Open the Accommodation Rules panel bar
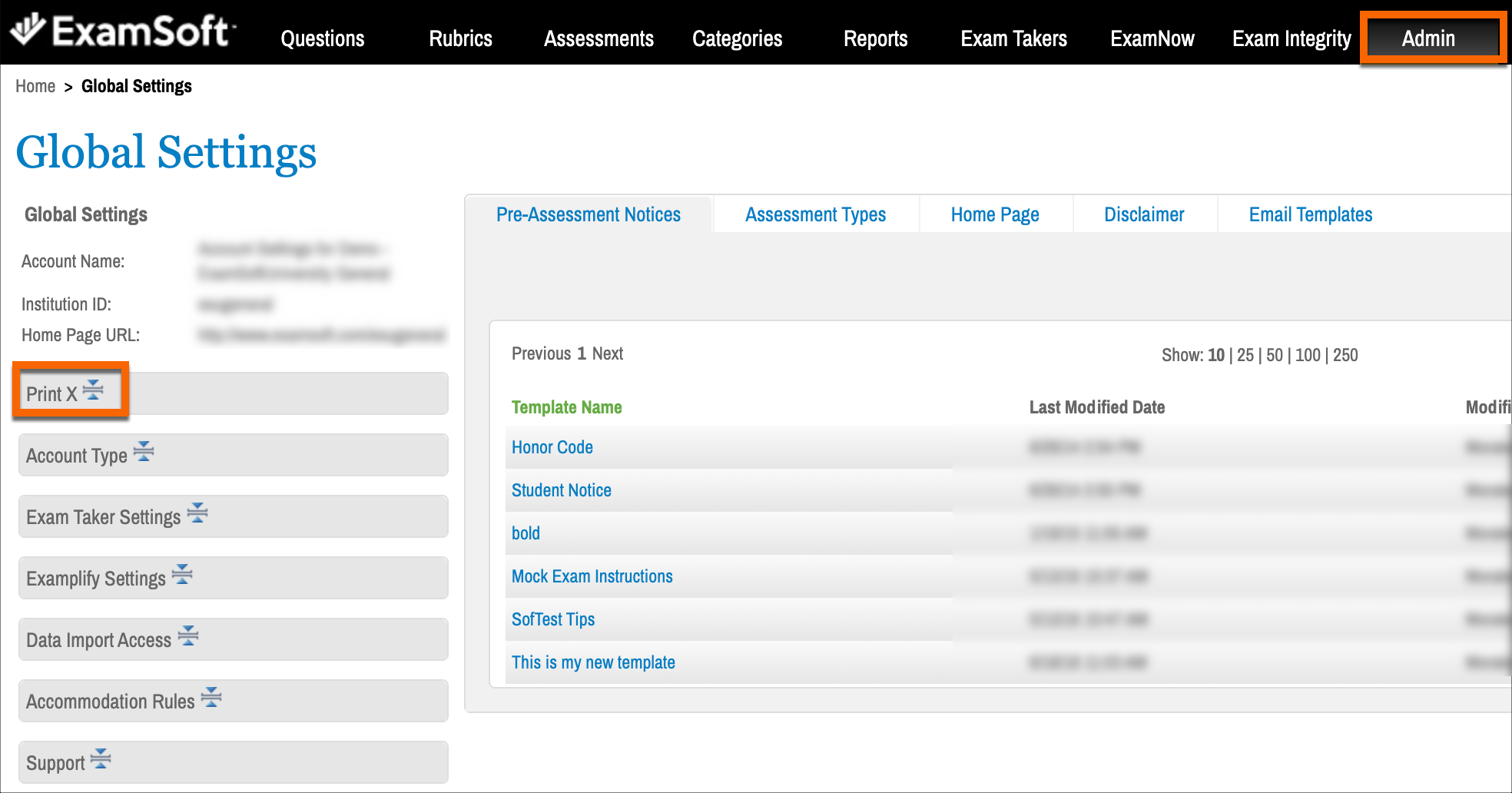 coord(234,701)
